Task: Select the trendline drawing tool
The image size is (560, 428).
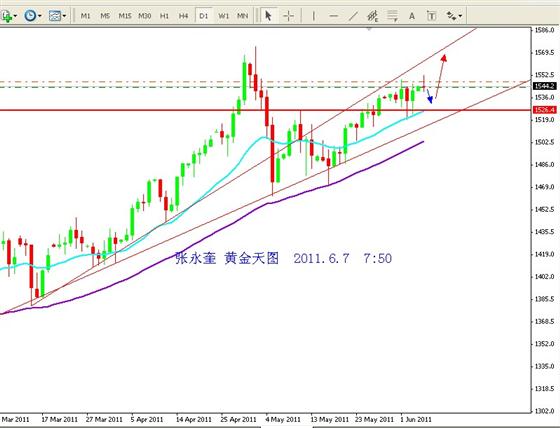Action: [x=353, y=16]
